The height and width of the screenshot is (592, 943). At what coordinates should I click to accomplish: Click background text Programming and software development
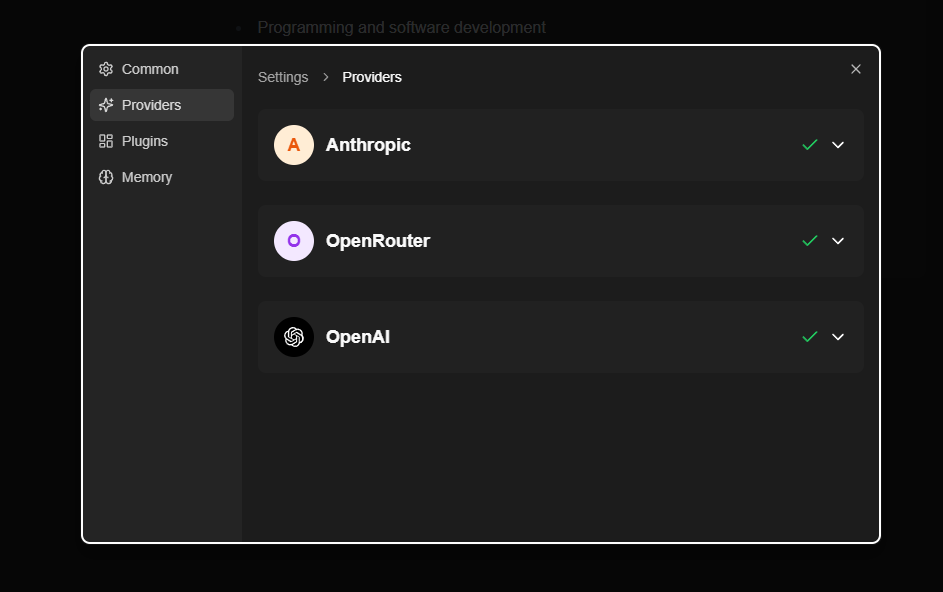tap(402, 28)
